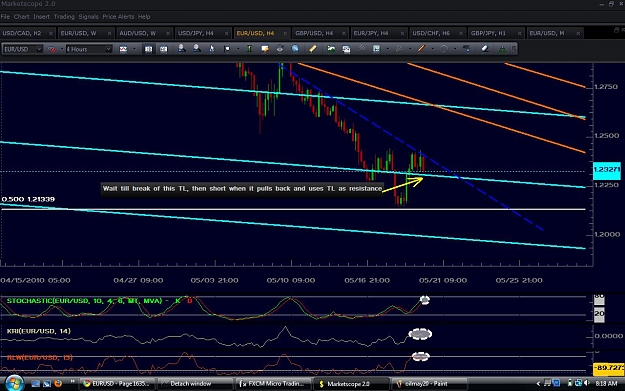Click the volume icon in system tray
This screenshot has height=391, width=625.
(586, 383)
